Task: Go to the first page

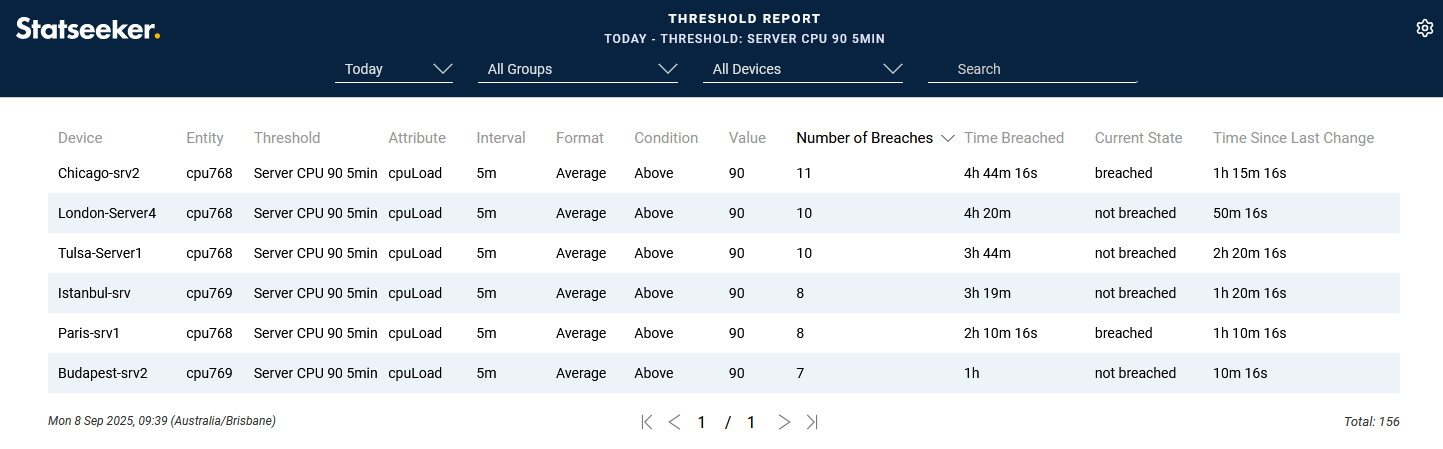Action: point(646,422)
